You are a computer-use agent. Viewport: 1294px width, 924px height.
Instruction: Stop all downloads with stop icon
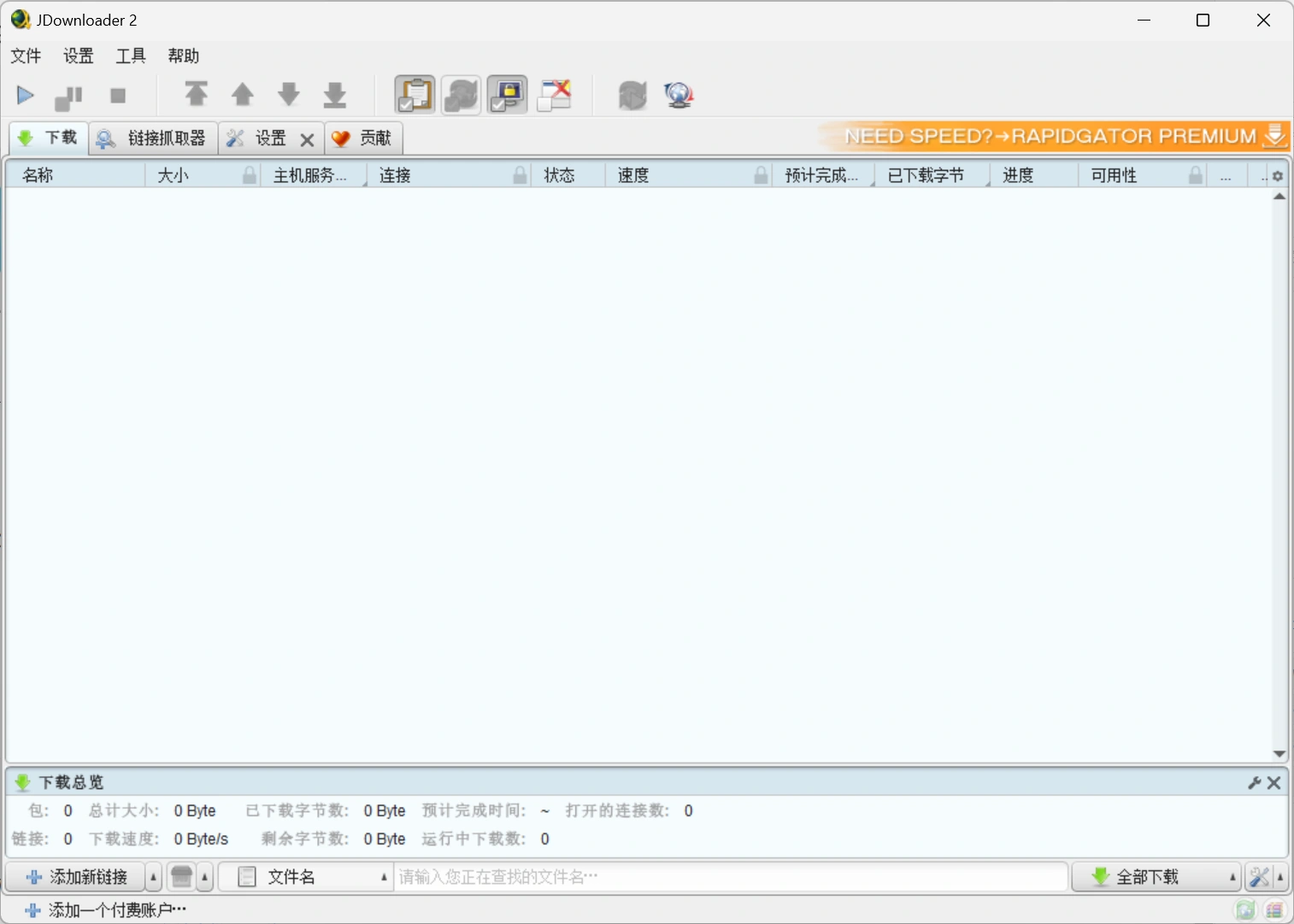point(118,96)
